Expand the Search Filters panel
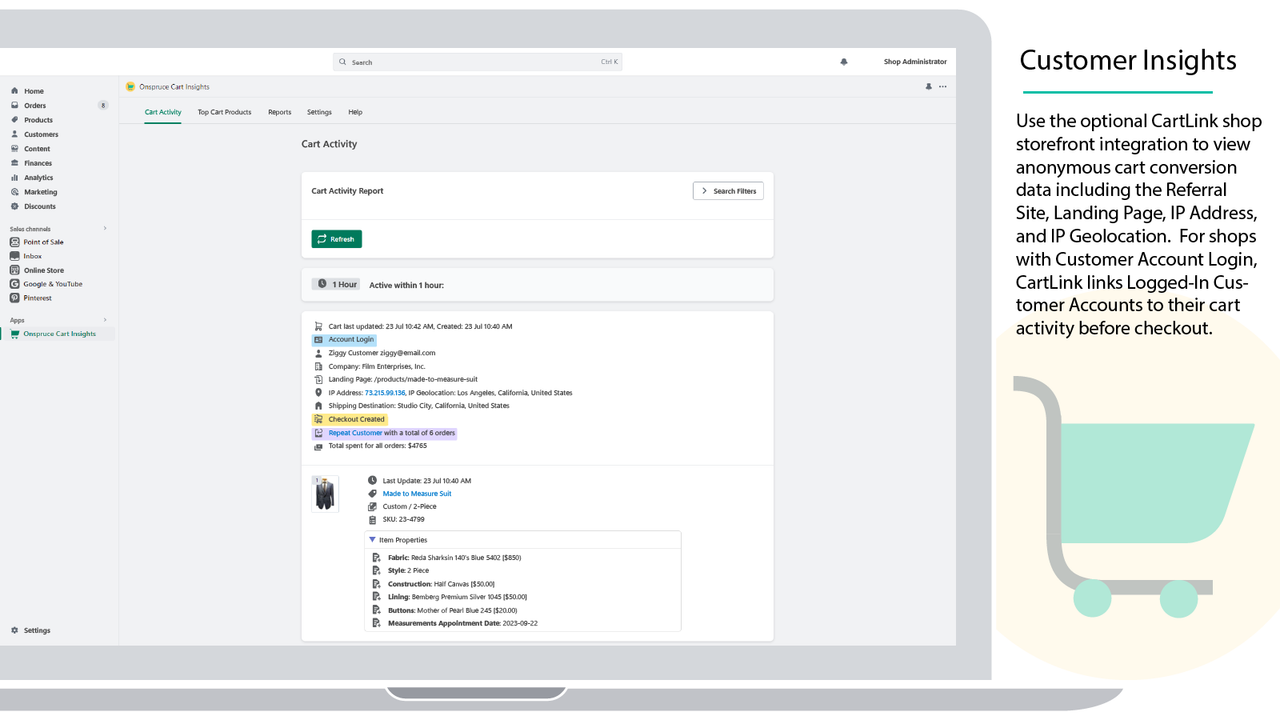1280x720 pixels. [x=728, y=191]
